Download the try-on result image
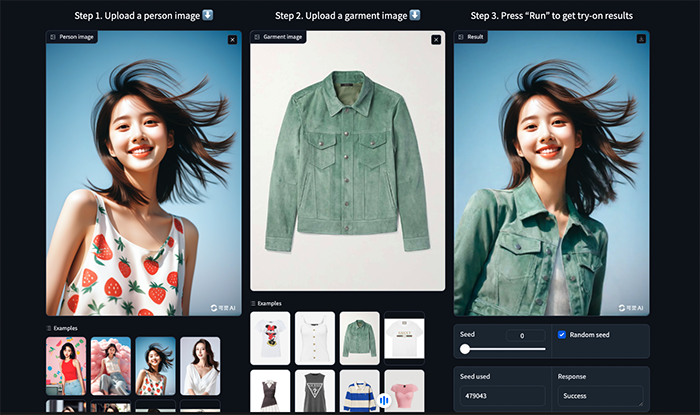This screenshot has width=700, height=415. [x=640, y=39]
